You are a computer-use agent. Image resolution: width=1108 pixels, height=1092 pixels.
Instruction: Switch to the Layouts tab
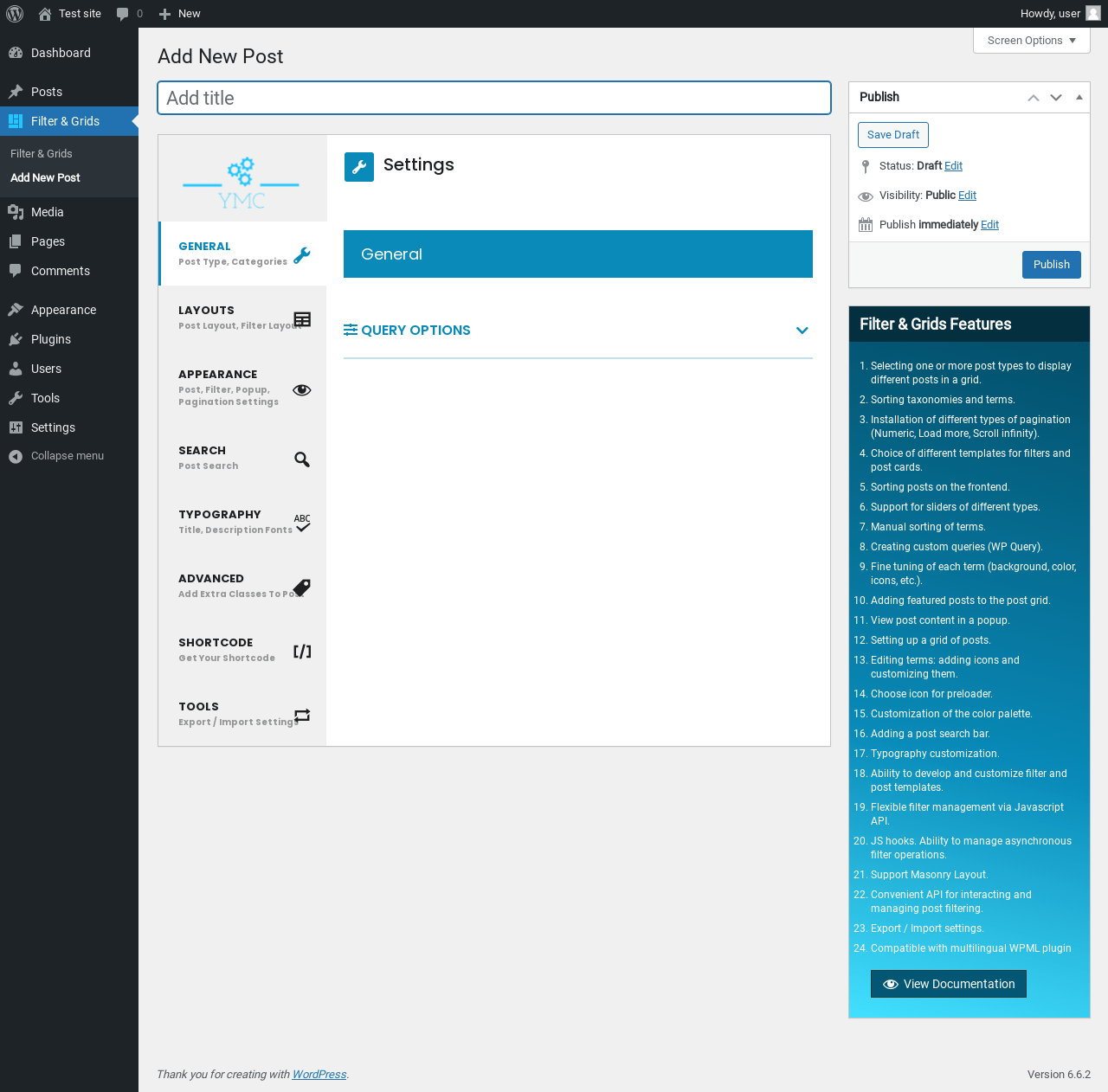(x=242, y=318)
